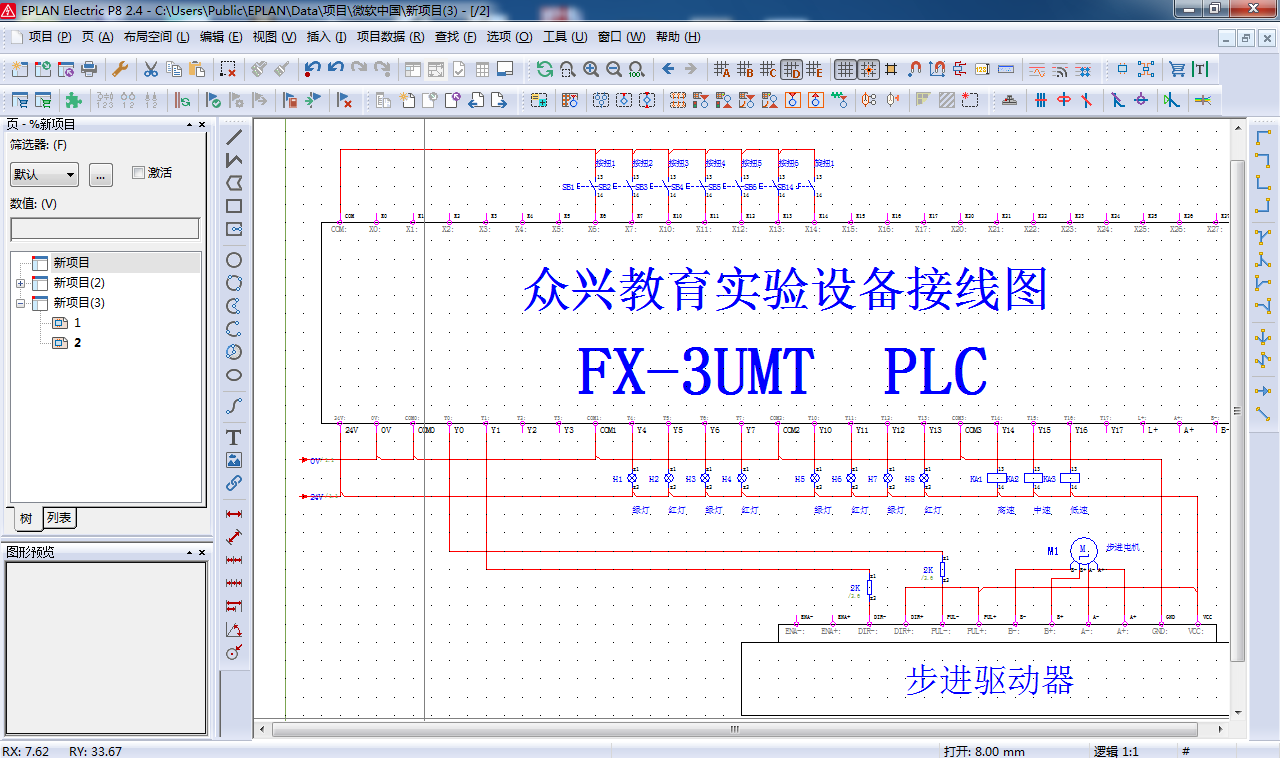
Task: Click the shopping cart icon in top toolbar
Action: [1177, 69]
